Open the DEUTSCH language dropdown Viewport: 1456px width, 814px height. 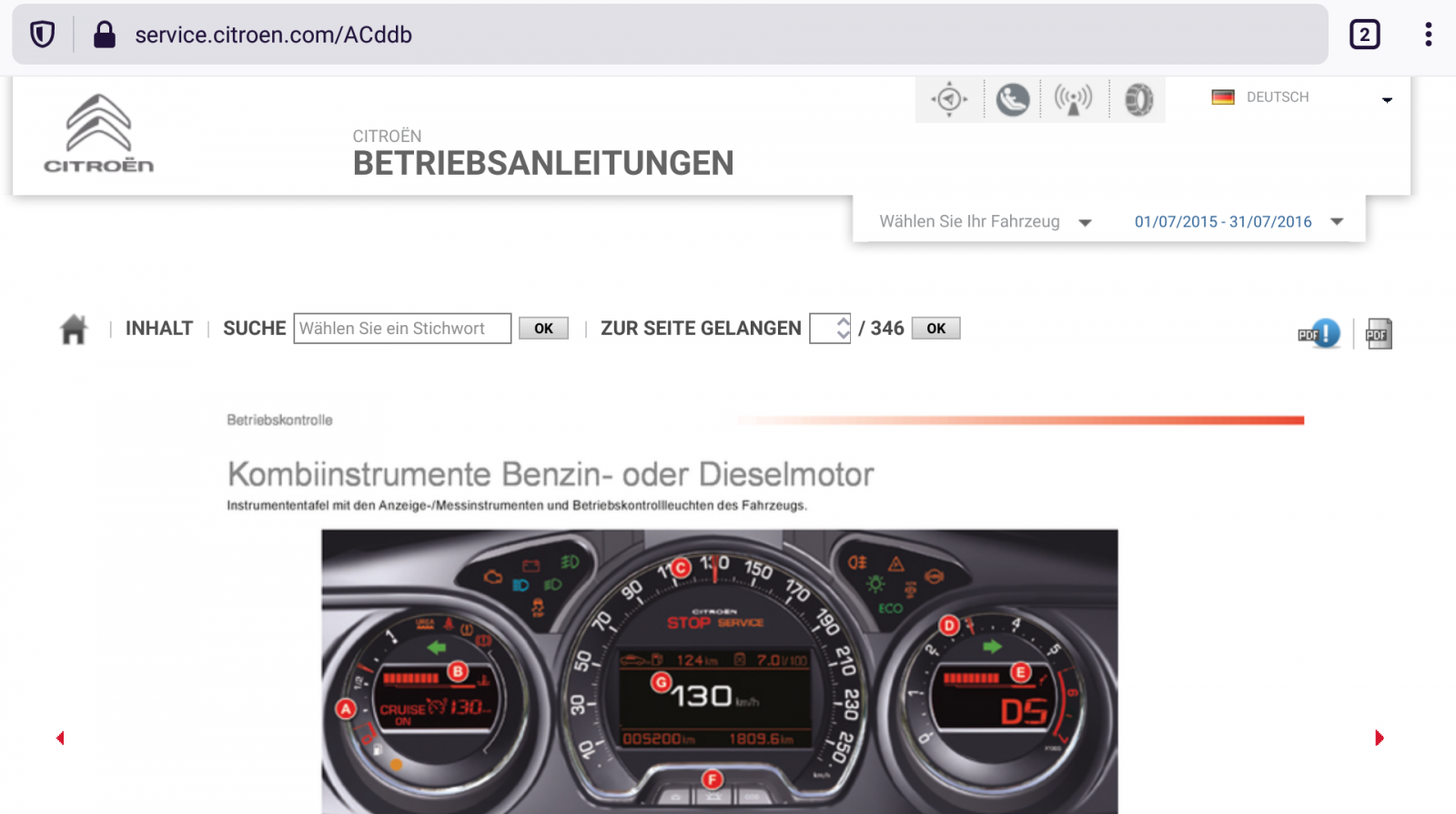[1302, 97]
